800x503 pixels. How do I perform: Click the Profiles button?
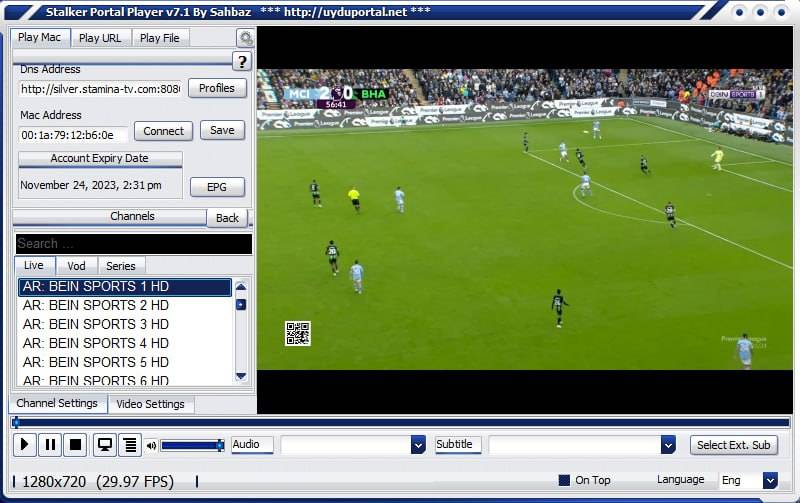tap(217, 88)
